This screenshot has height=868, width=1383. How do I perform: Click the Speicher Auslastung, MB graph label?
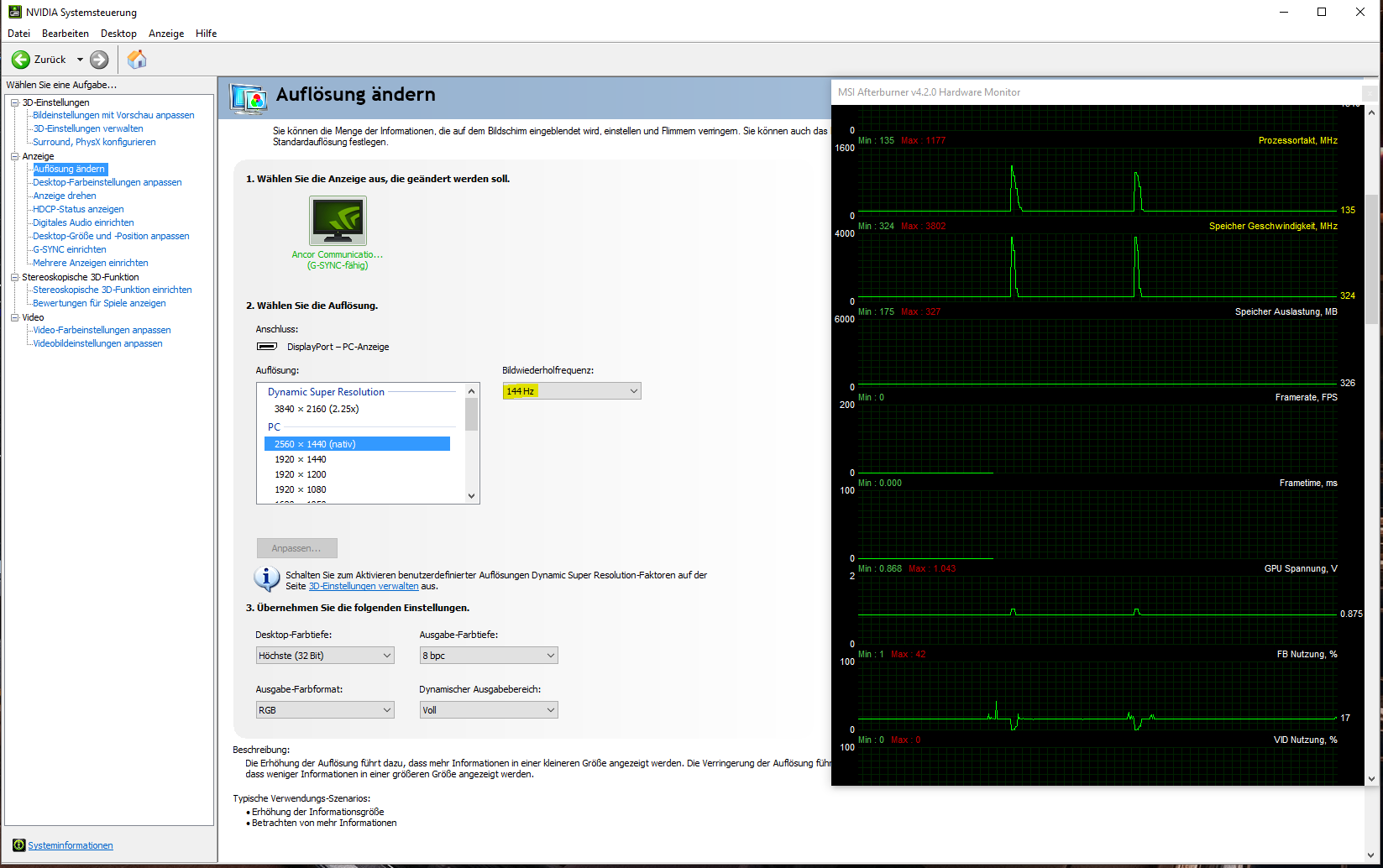point(1286,311)
